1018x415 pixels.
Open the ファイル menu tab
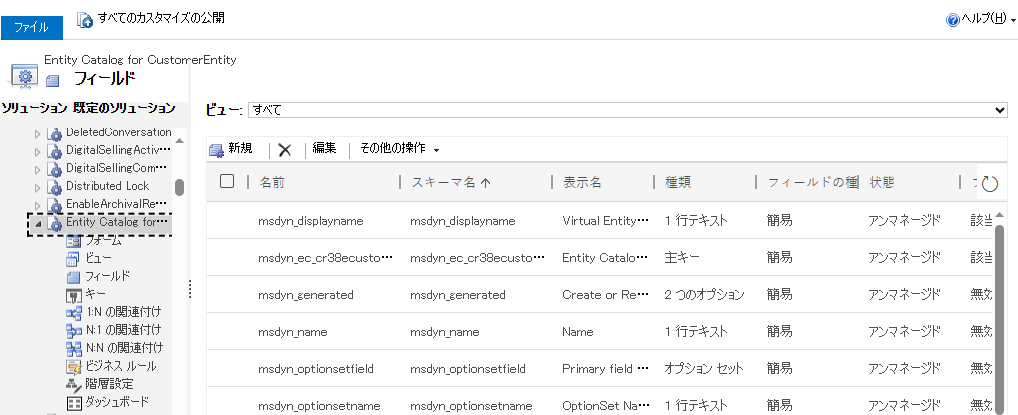pos(31,27)
